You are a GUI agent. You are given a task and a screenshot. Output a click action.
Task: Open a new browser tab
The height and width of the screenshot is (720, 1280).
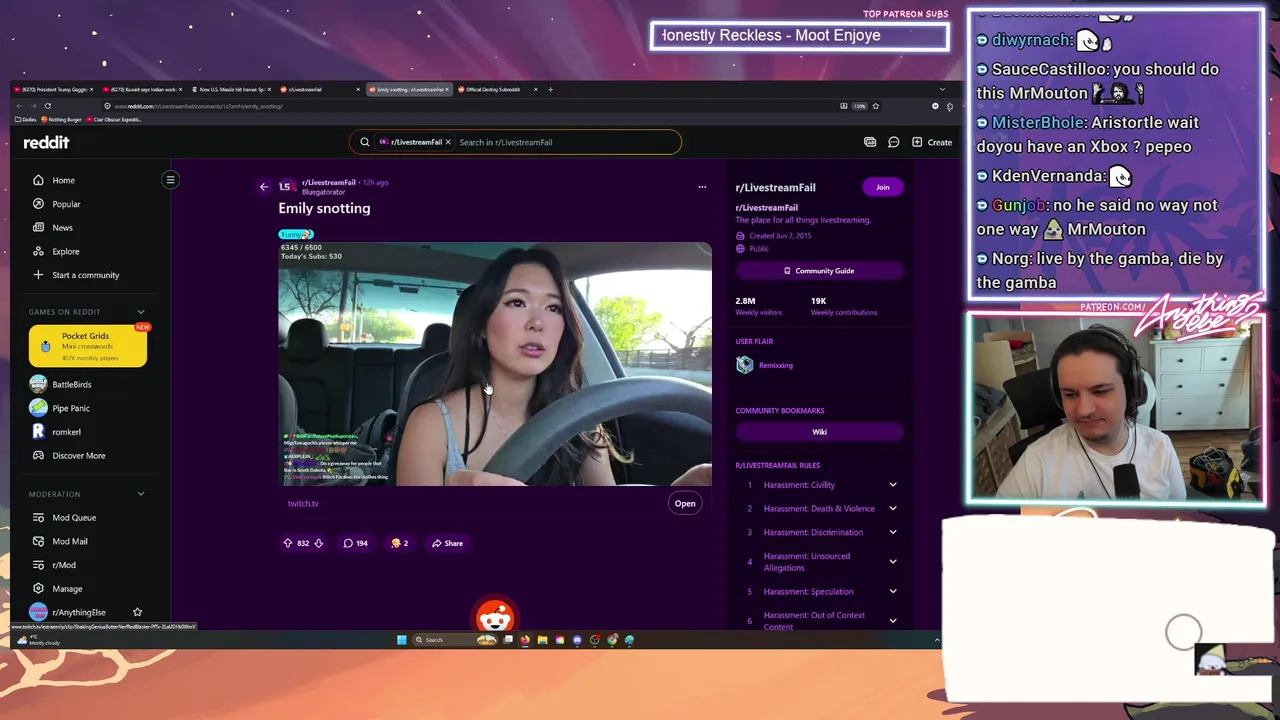point(550,89)
